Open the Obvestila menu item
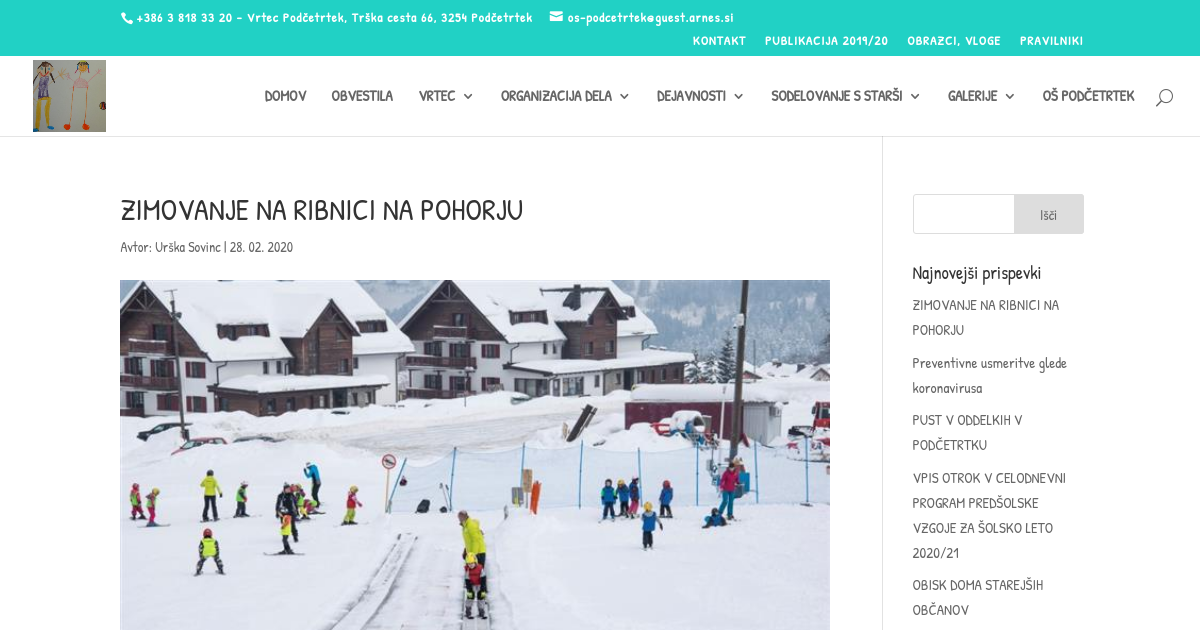The width and height of the screenshot is (1200, 630). (362, 96)
